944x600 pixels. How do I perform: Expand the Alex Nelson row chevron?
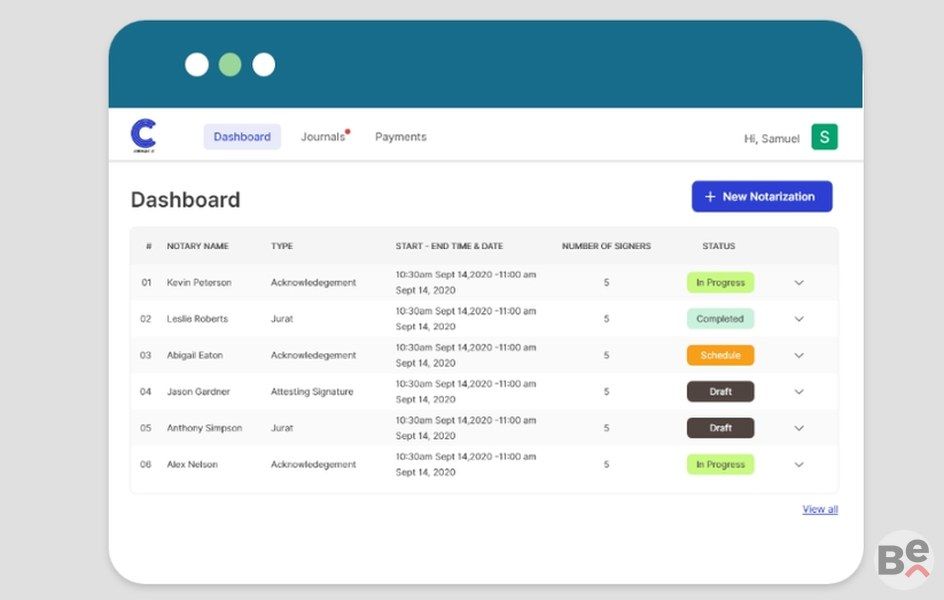click(x=799, y=465)
